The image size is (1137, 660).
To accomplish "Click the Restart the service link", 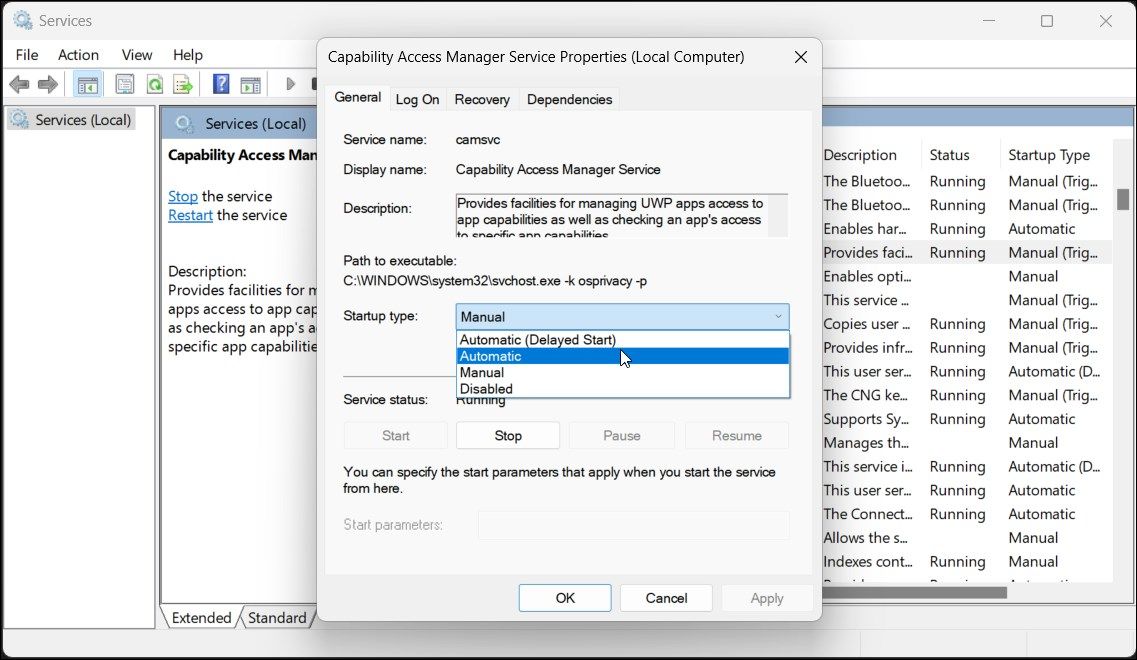I will [x=190, y=215].
